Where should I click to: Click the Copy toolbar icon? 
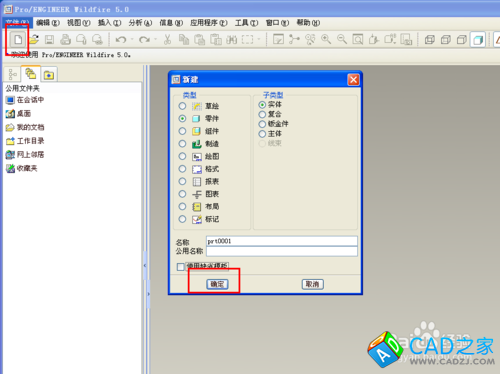184,40
